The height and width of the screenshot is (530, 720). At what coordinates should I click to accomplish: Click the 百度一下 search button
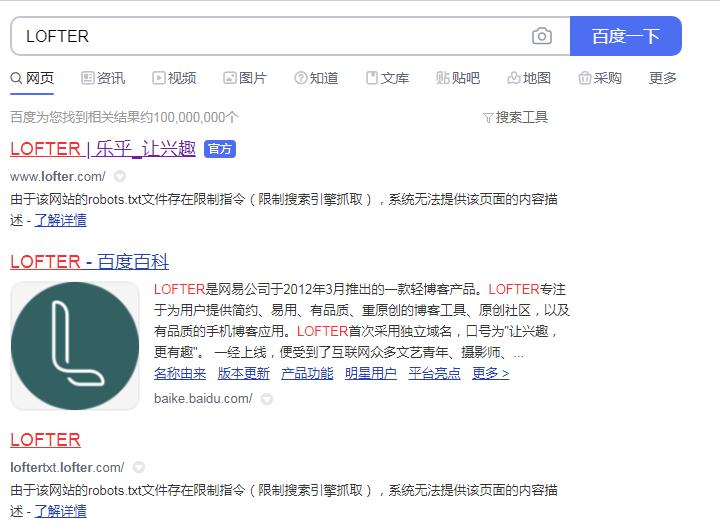point(625,36)
